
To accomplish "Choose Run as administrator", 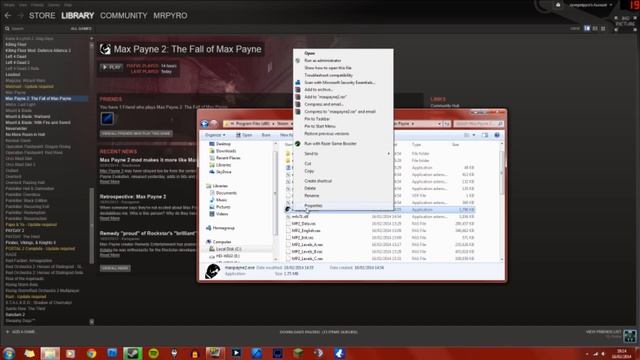I will coord(343,60).
